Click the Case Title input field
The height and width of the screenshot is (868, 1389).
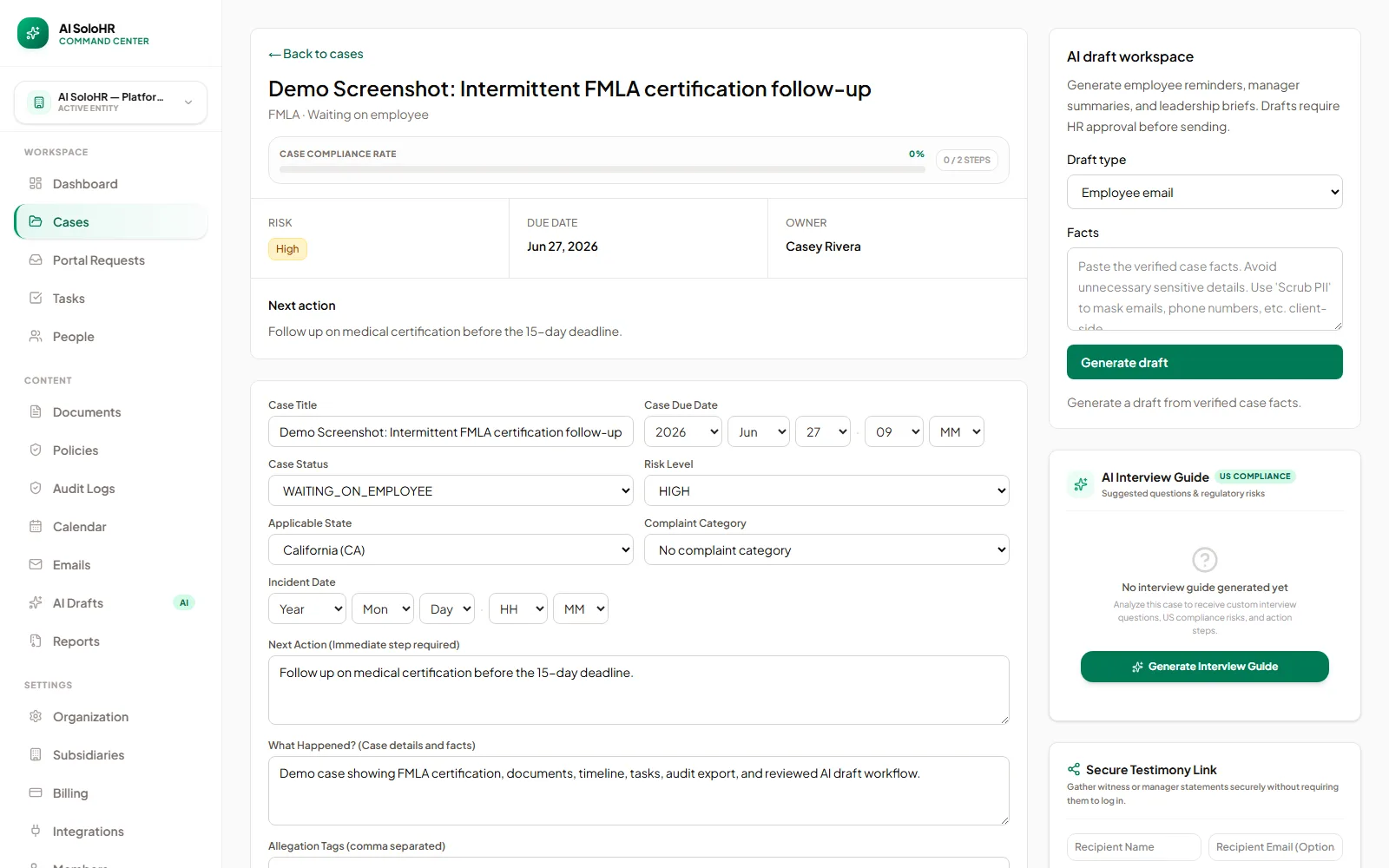[x=451, y=431]
